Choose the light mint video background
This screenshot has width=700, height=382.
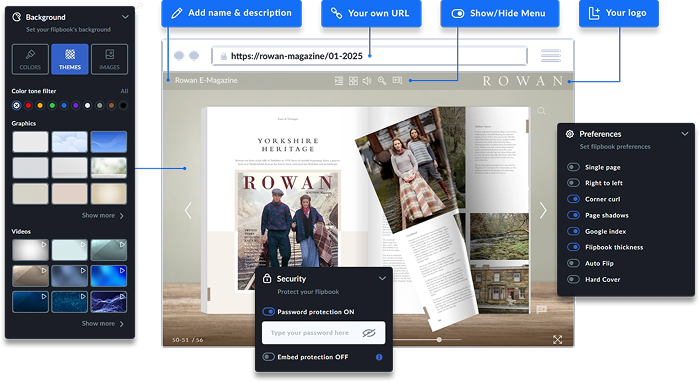coord(70,250)
